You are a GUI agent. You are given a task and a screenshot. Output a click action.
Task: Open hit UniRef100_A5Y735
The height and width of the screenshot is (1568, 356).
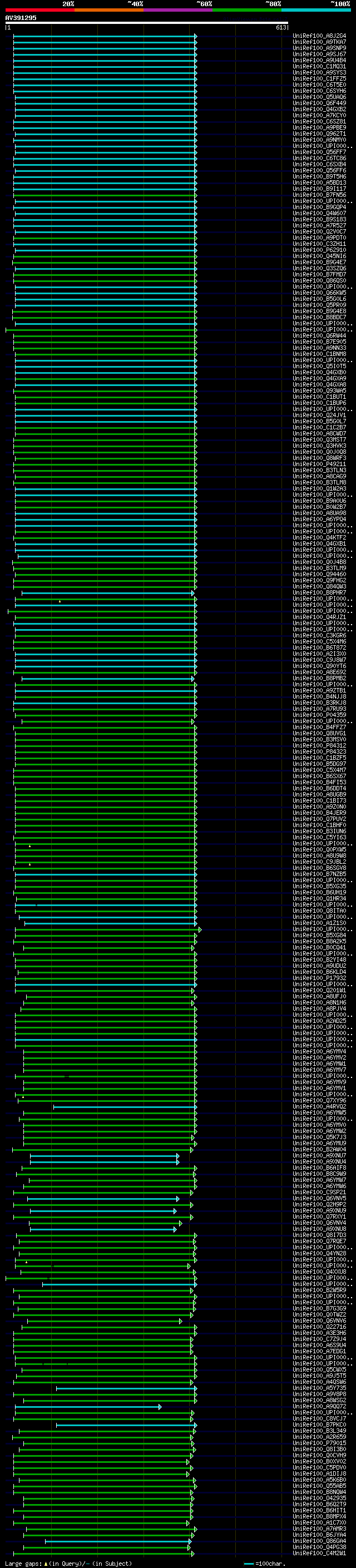[x=319, y=1388]
